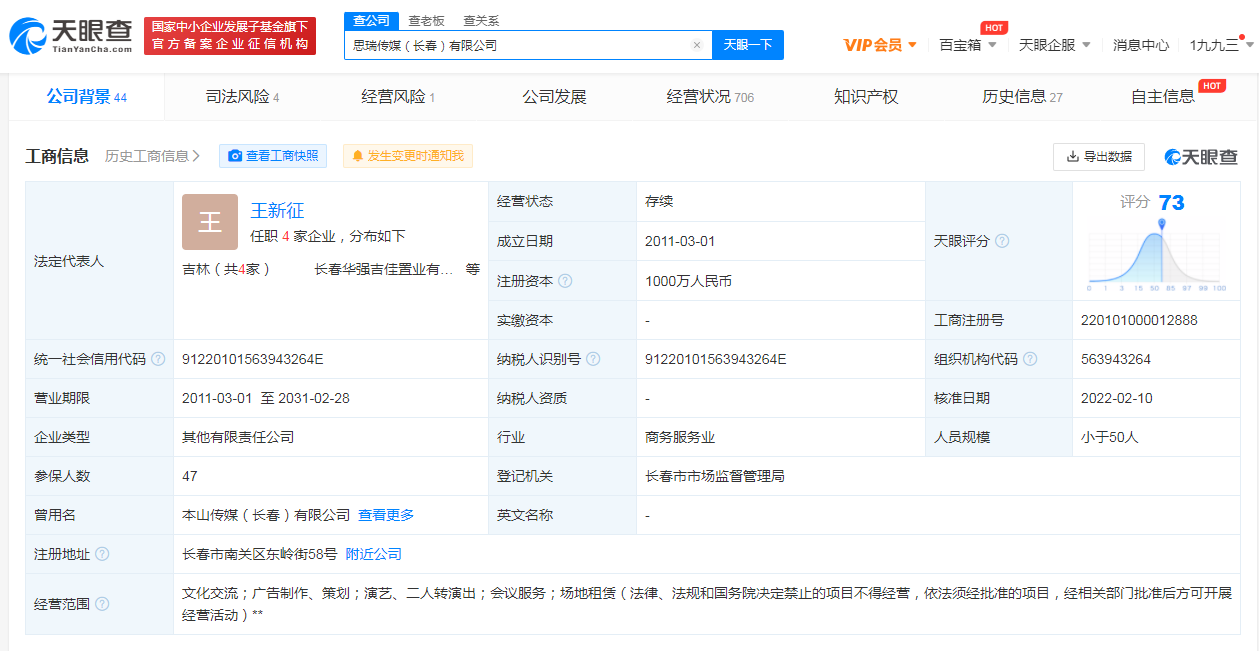1259x651 pixels.
Task: Click the TianYanCha logo in header
Action: pos(71,36)
